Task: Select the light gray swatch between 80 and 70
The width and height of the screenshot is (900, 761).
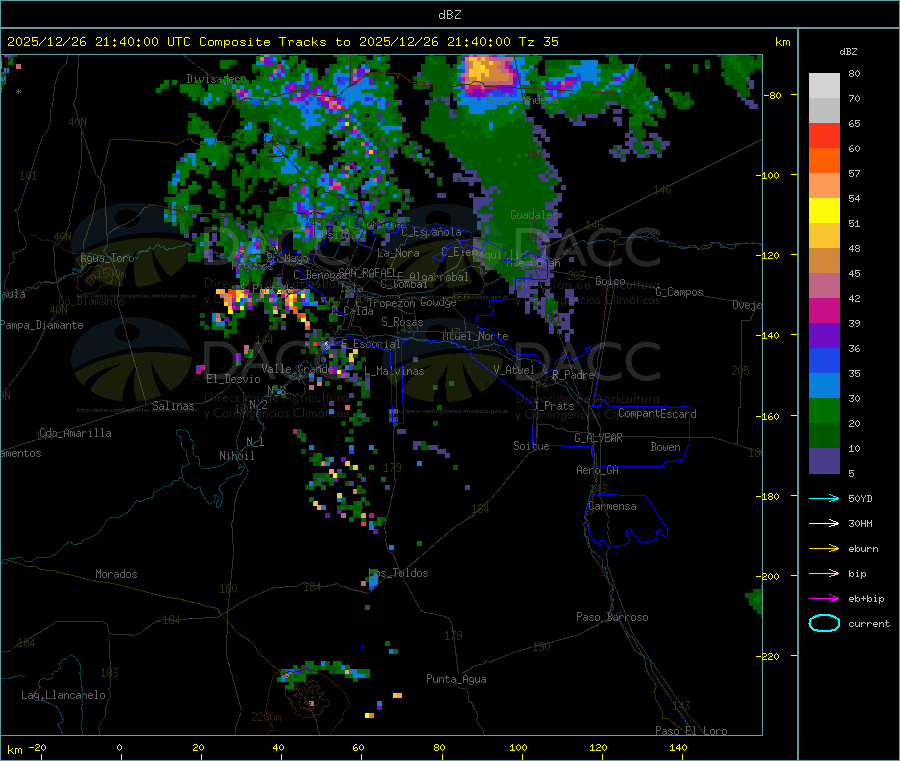Action: [824, 86]
